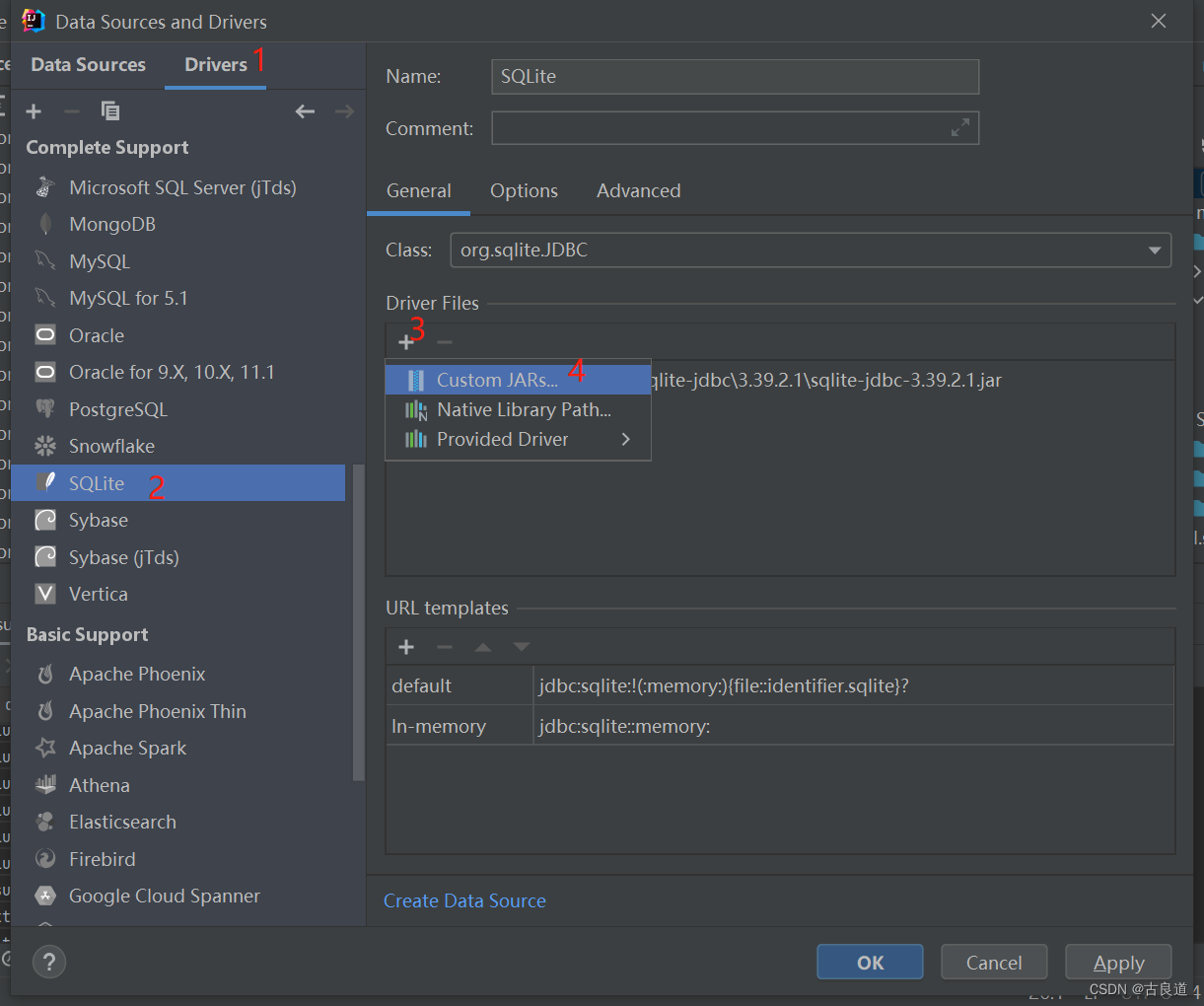Select the MySQL driver
Image resolution: width=1204 pixels, height=1006 pixels.
(178, 261)
